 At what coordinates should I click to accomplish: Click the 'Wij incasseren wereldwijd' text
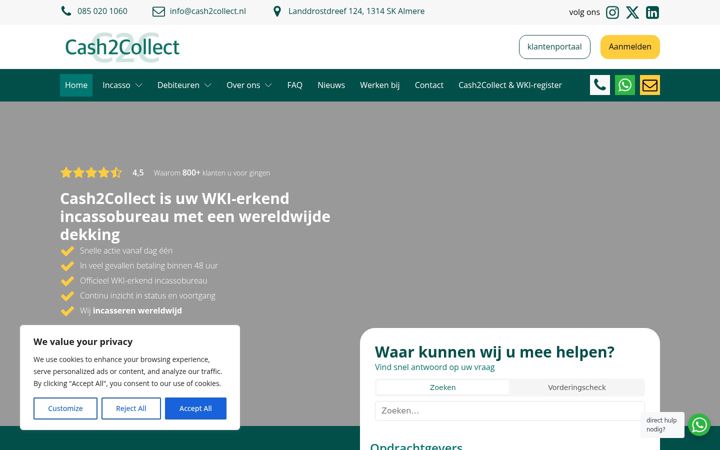coord(131,310)
